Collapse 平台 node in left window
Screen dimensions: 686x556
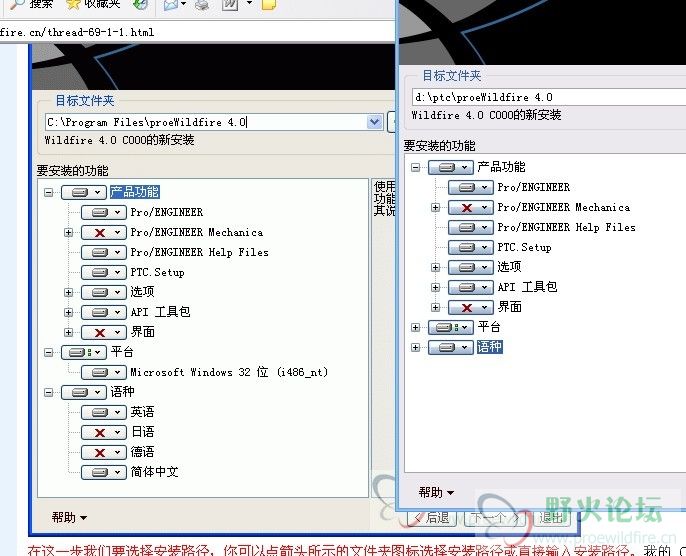[x=49, y=352]
